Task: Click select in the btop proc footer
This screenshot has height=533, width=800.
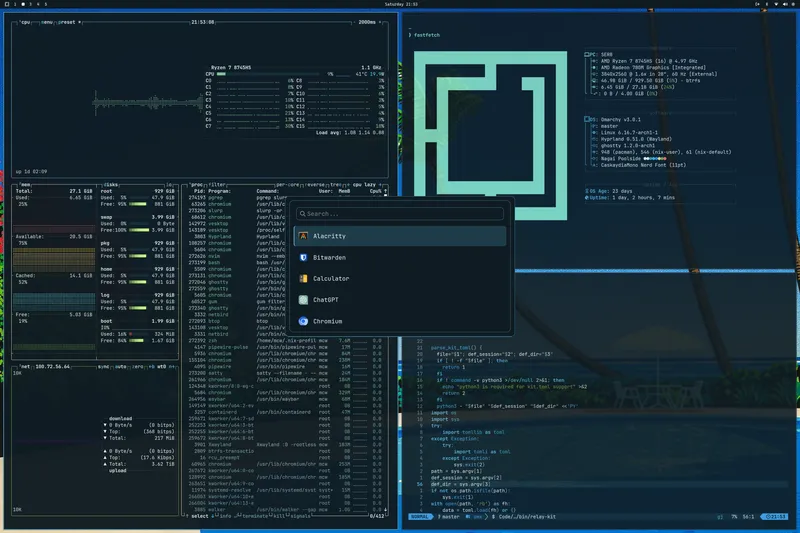Action: [199, 516]
